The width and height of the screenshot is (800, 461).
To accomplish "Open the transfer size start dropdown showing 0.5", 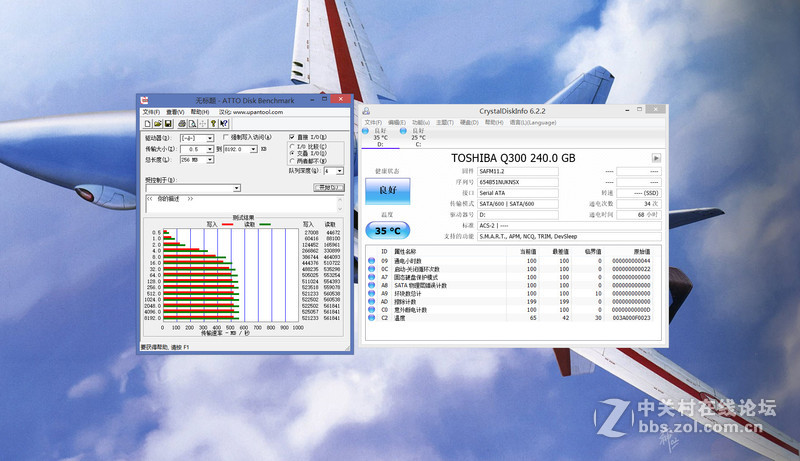I will pos(210,149).
